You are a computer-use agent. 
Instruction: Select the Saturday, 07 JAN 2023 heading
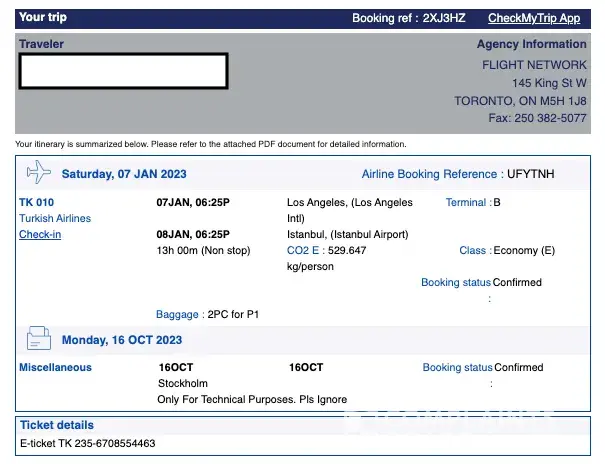123,174
